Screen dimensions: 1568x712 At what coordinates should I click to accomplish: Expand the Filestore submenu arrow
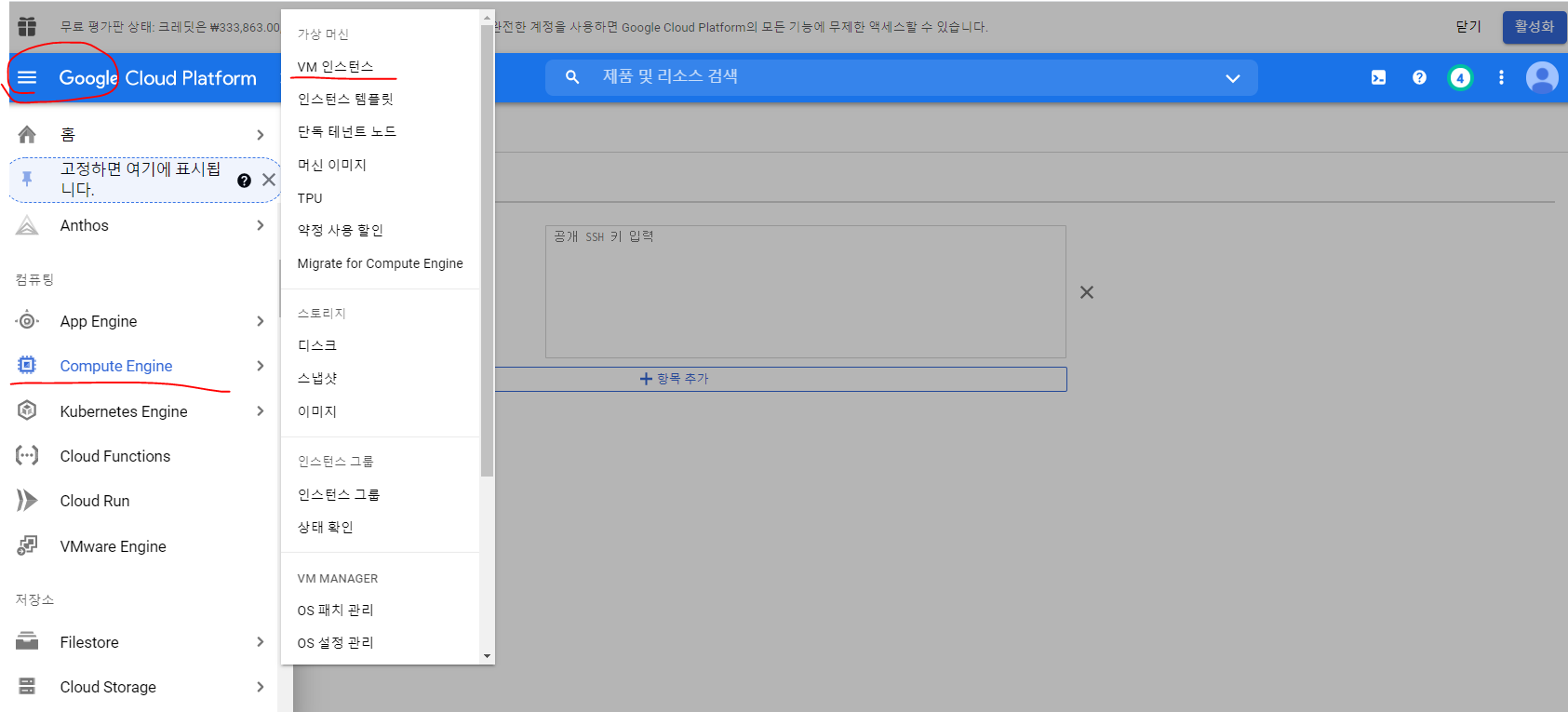(261, 641)
